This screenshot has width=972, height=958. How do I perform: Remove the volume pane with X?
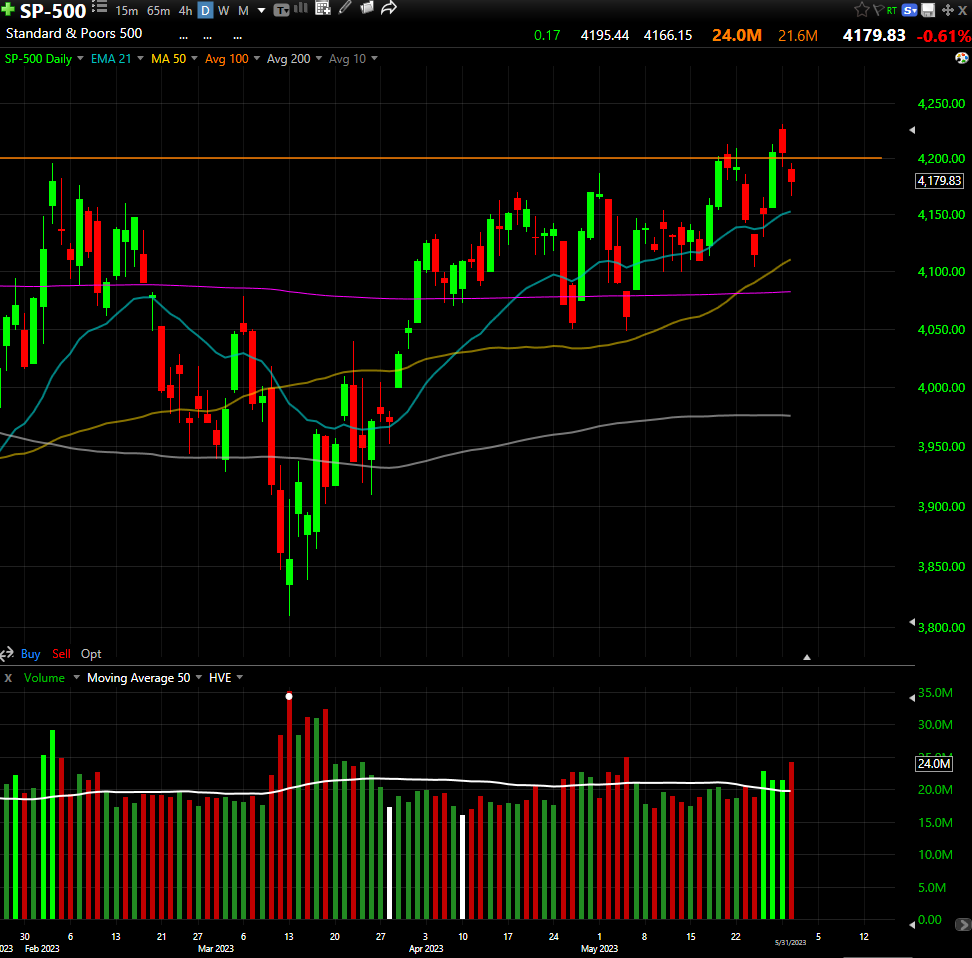[8, 678]
